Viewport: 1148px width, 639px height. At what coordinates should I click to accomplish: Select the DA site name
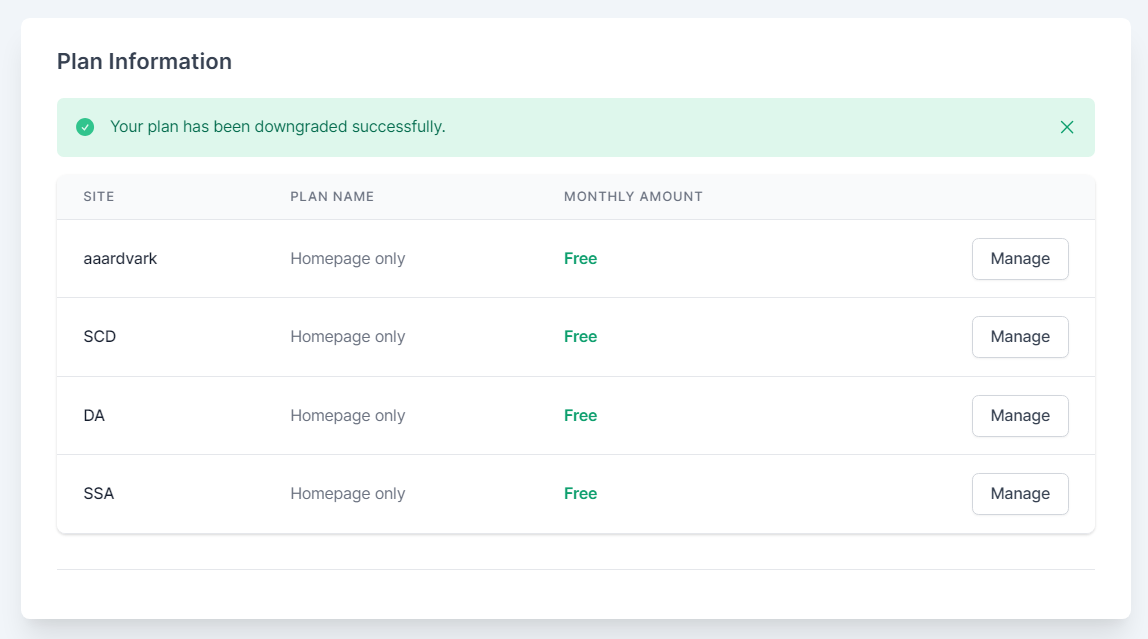tap(94, 416)
